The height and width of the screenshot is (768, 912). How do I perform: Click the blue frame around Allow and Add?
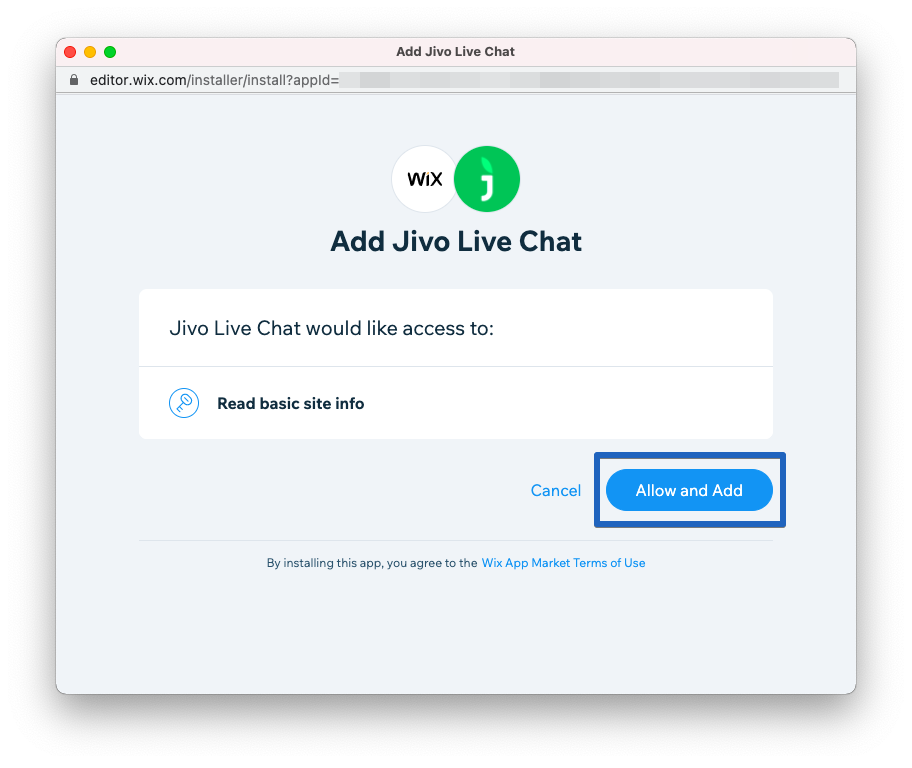click(690, 455)
